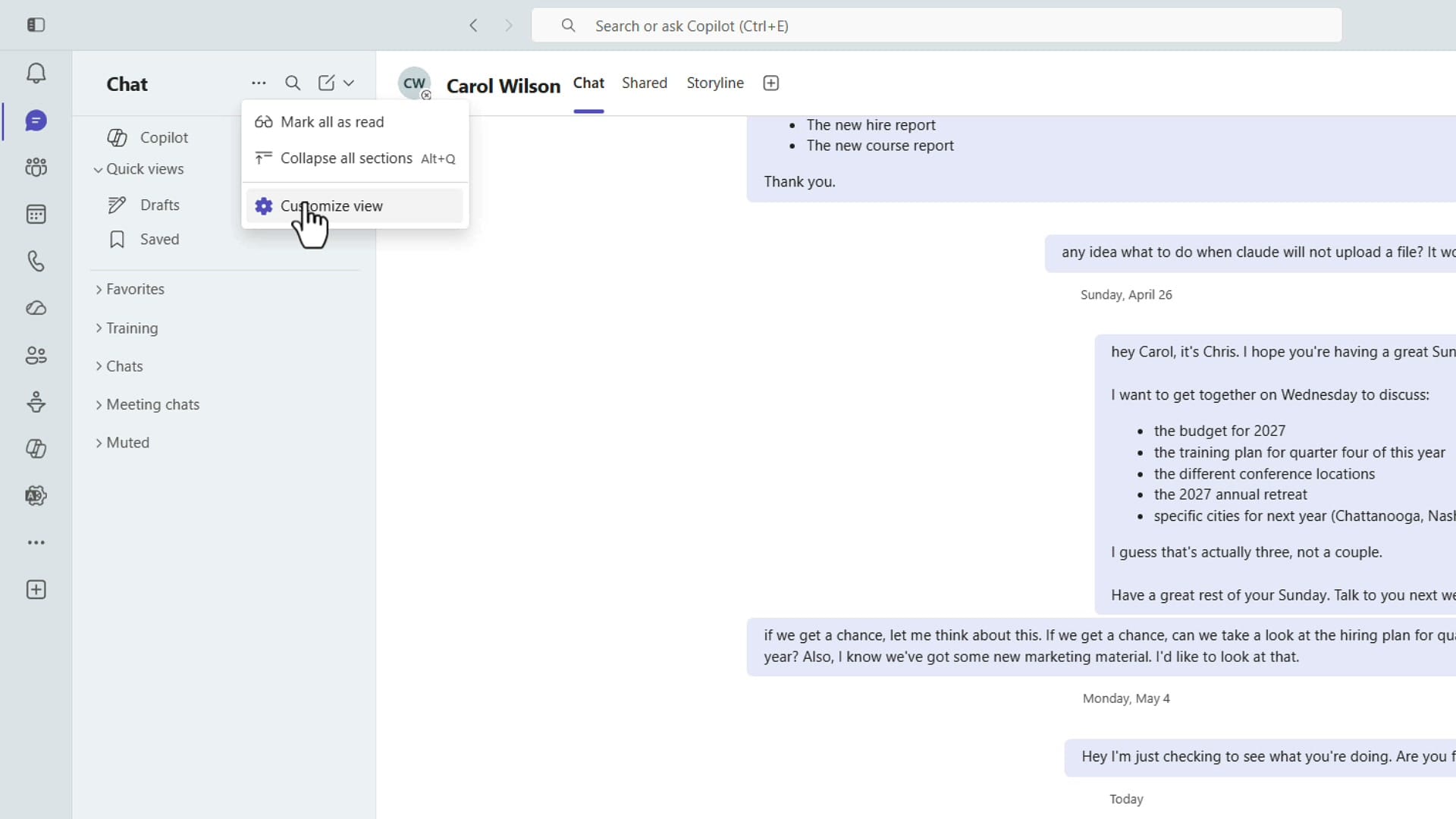Click 'the budget for 2027' bullet
1456x819 pixels.
(1219, 431)
